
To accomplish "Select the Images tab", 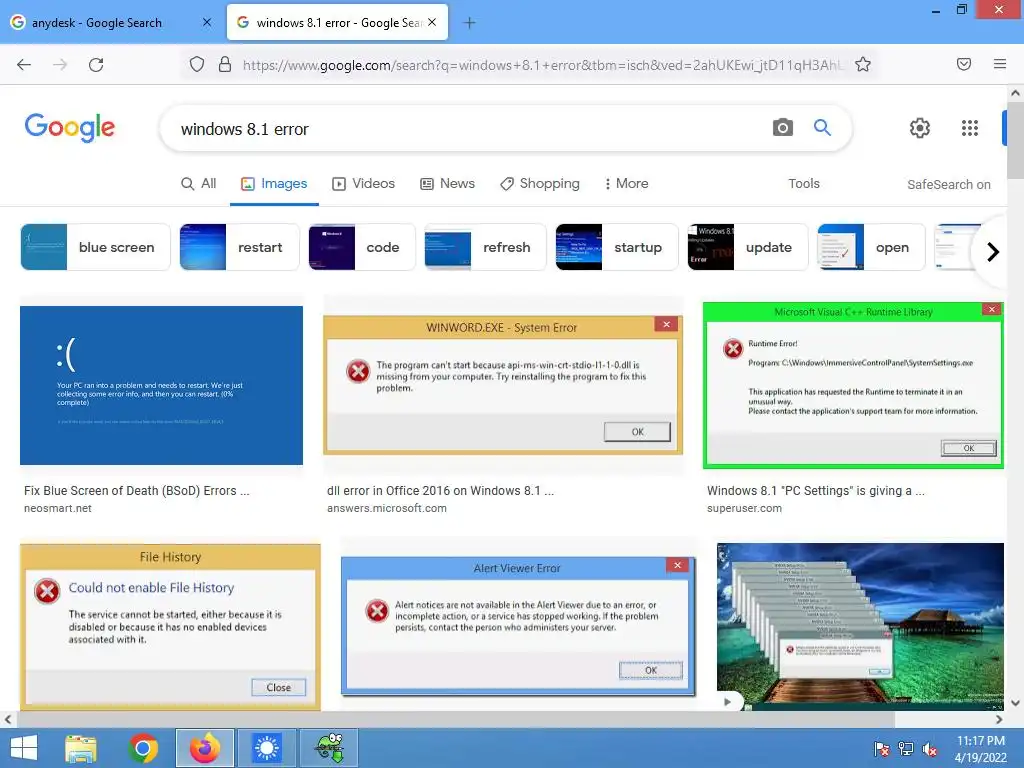I will (x=274, y=184).
